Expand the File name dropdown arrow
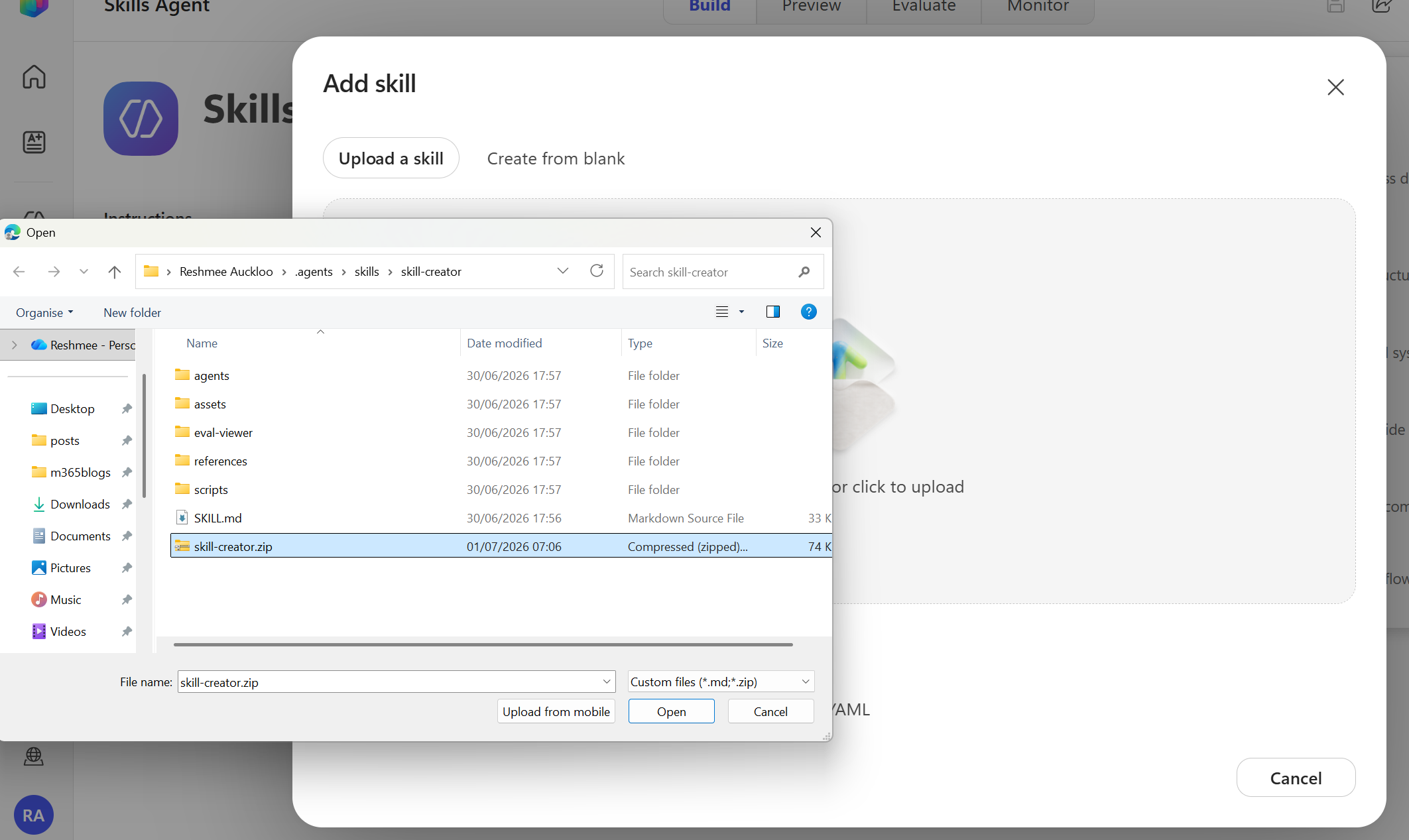This screenshot has height=840, width=1409. pos(606,682)
